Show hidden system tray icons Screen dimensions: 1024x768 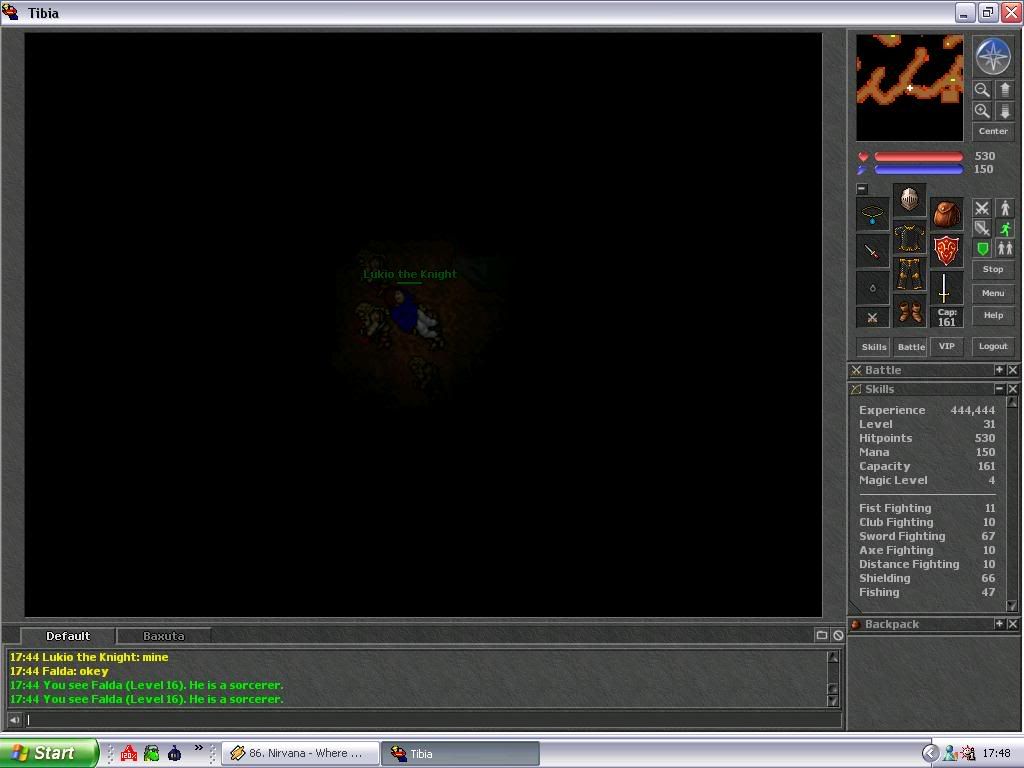[930, 753]
